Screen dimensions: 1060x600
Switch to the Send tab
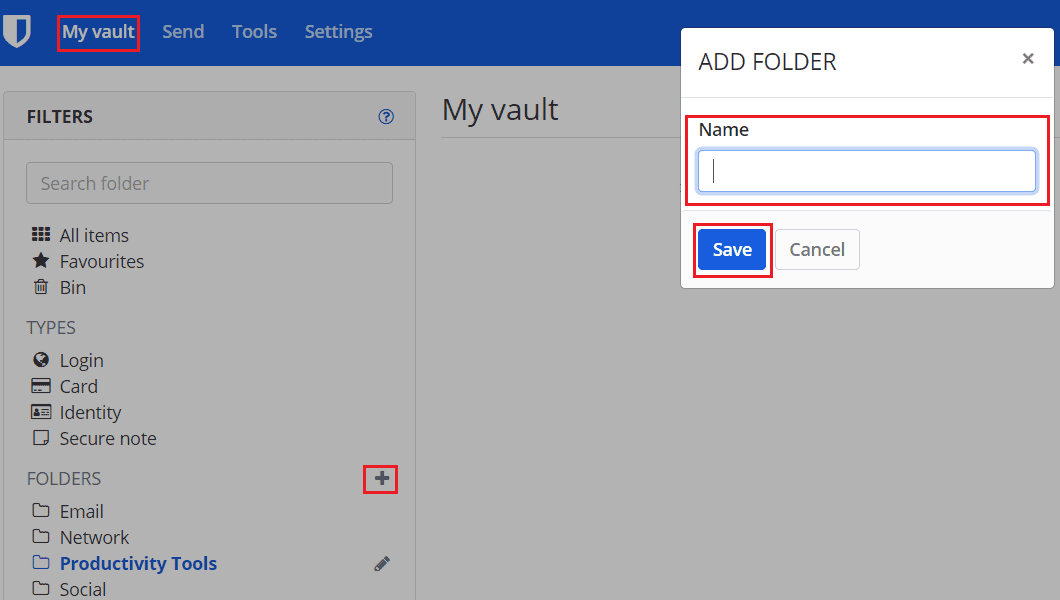click(183, 32)
